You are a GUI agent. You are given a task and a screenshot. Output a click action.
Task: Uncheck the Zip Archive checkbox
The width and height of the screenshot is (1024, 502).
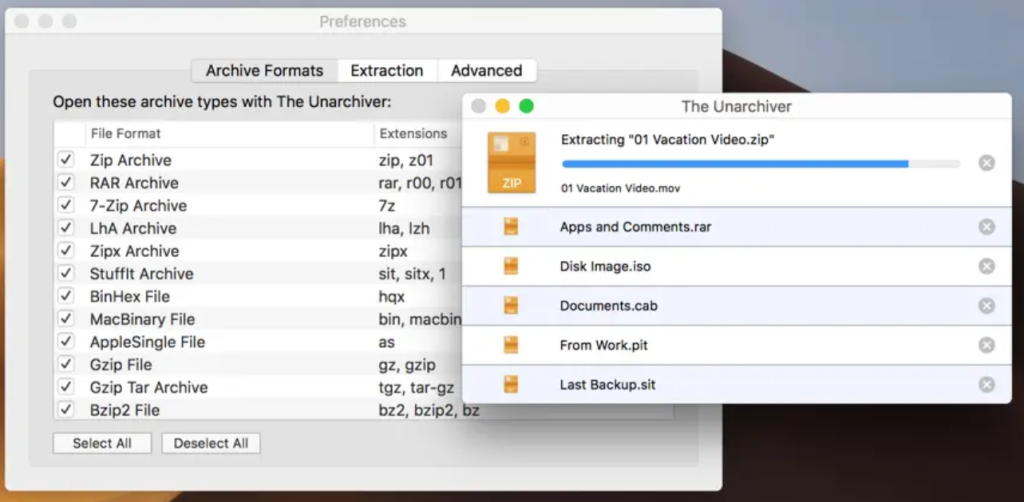pyautogui.click(x=66, y=159)
